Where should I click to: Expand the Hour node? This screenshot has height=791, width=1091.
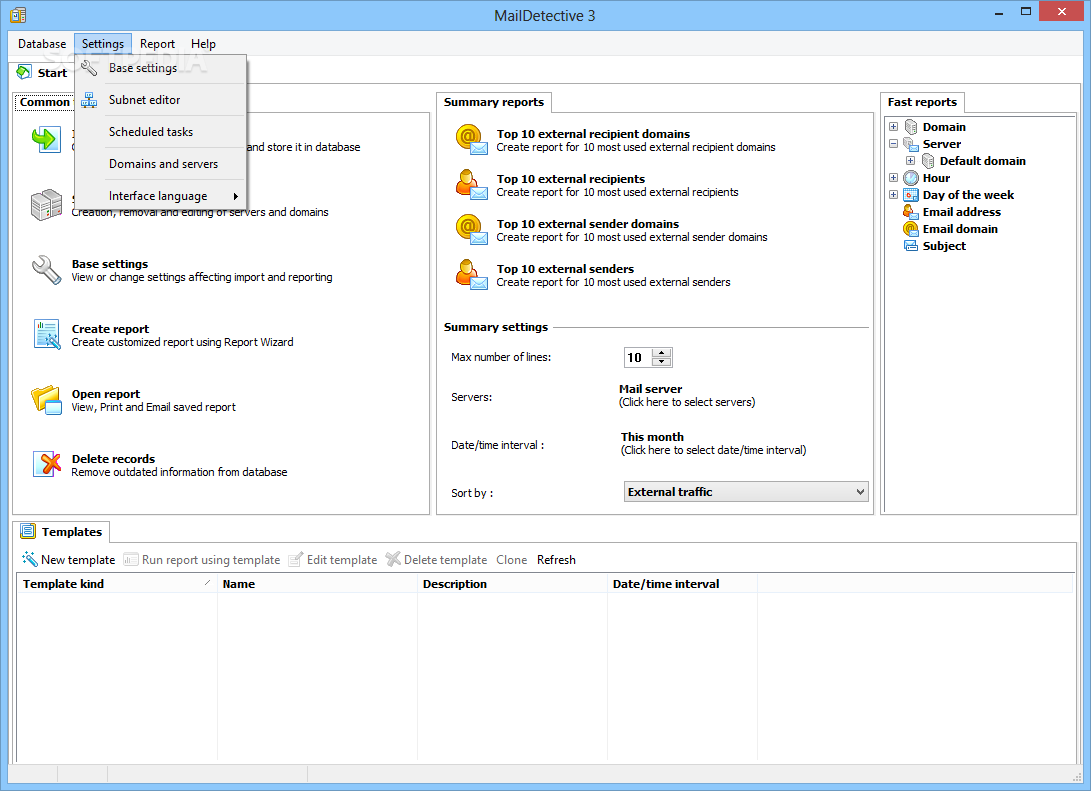click(893, 178)
